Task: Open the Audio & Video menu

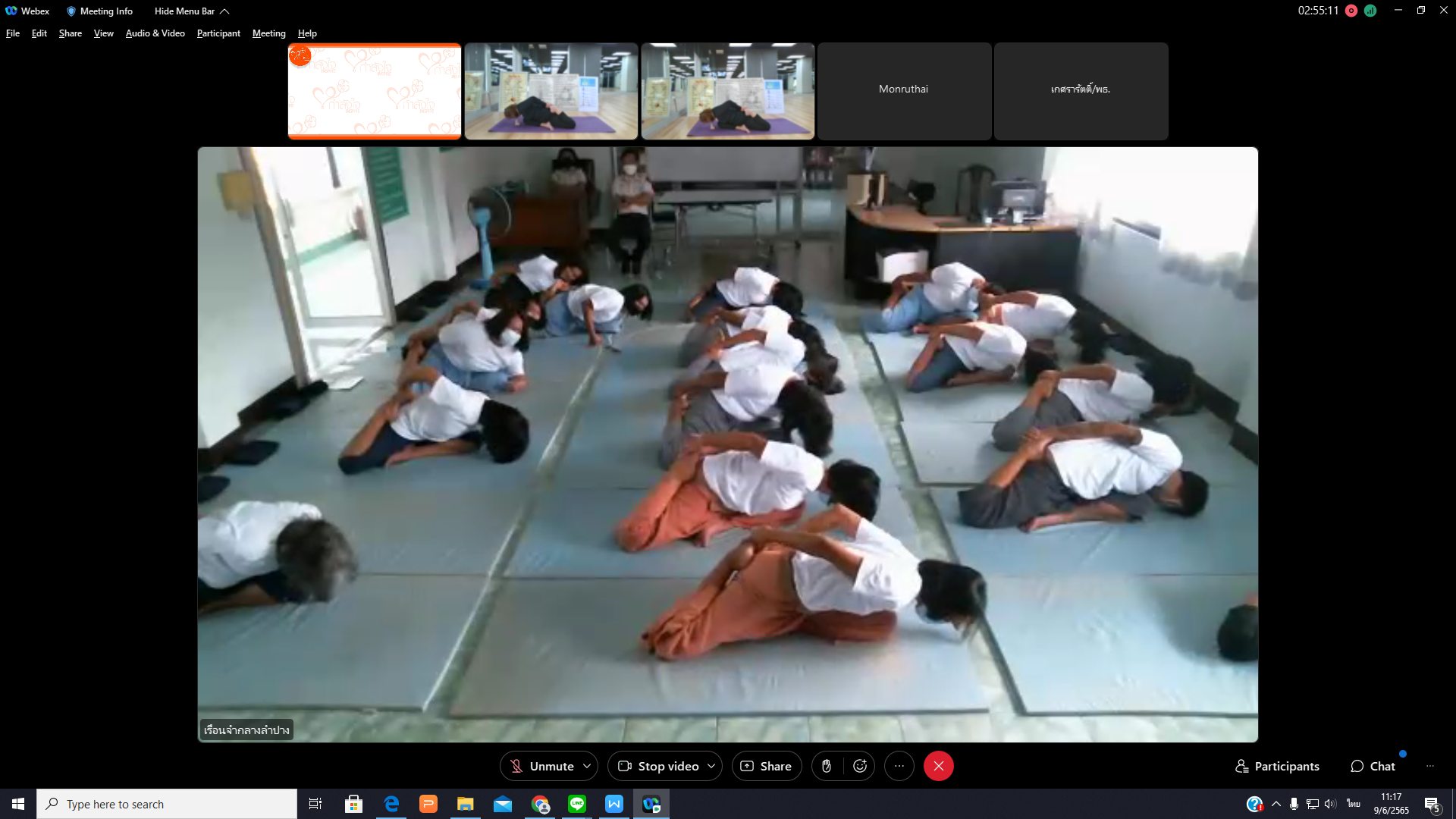Action: point(155,33)
